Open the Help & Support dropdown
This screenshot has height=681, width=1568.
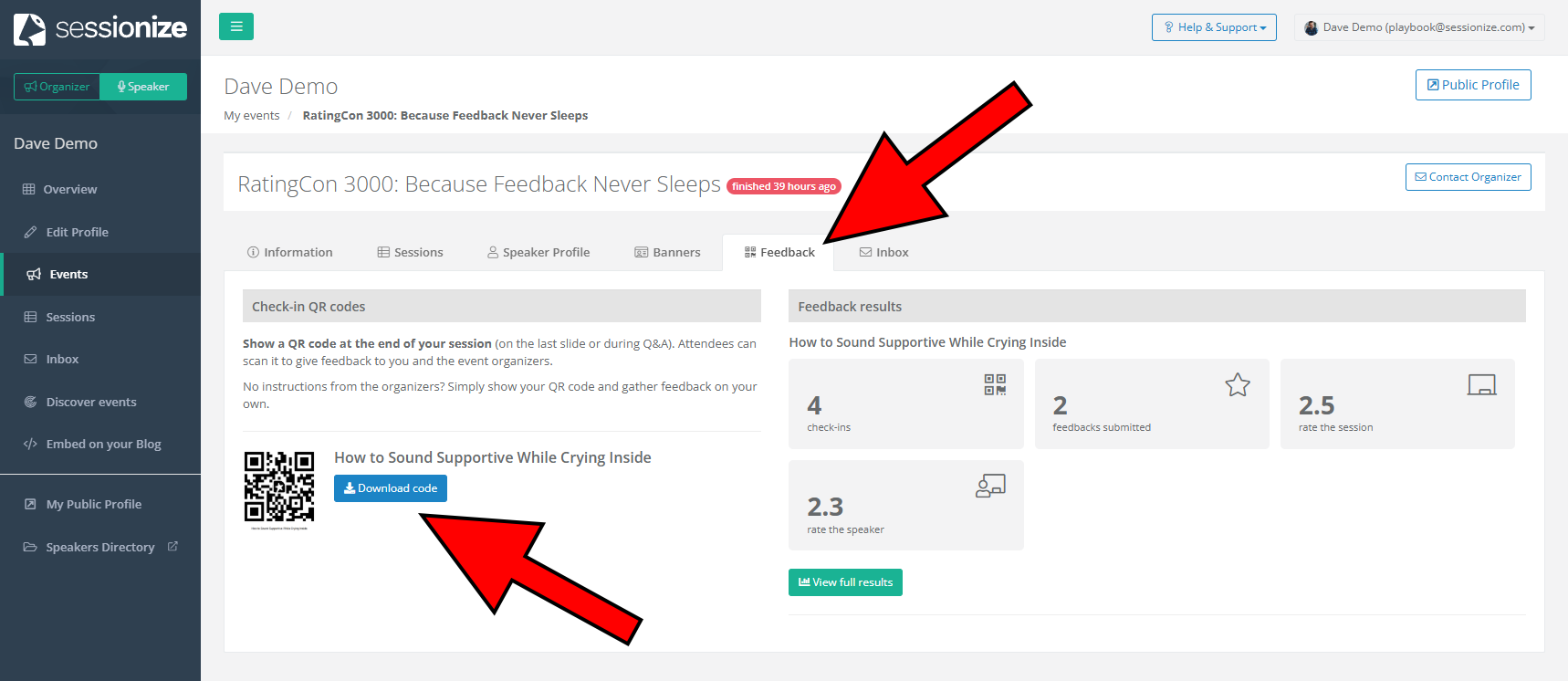pos(1214,27)
